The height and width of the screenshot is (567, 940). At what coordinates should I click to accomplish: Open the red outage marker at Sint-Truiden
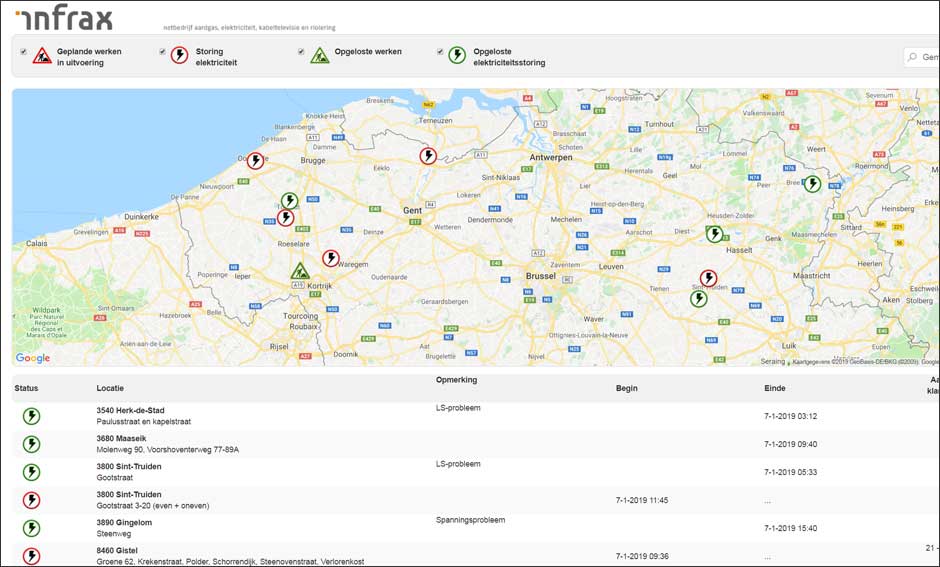coord(709,278)
